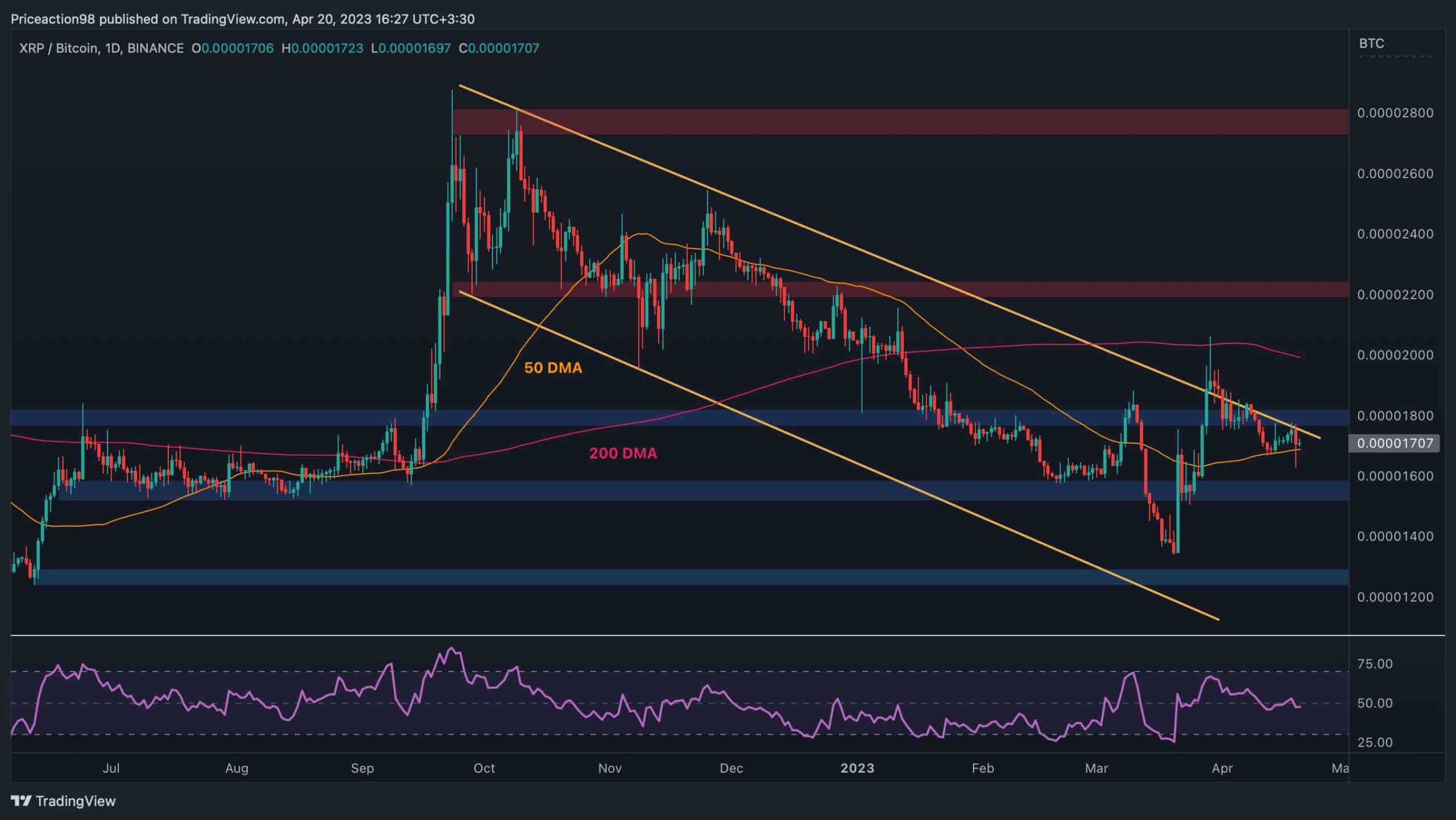This screenshot has height=820, width=1456.
Task: Click the close value C0.00001707
Action: tap(499, 48)
